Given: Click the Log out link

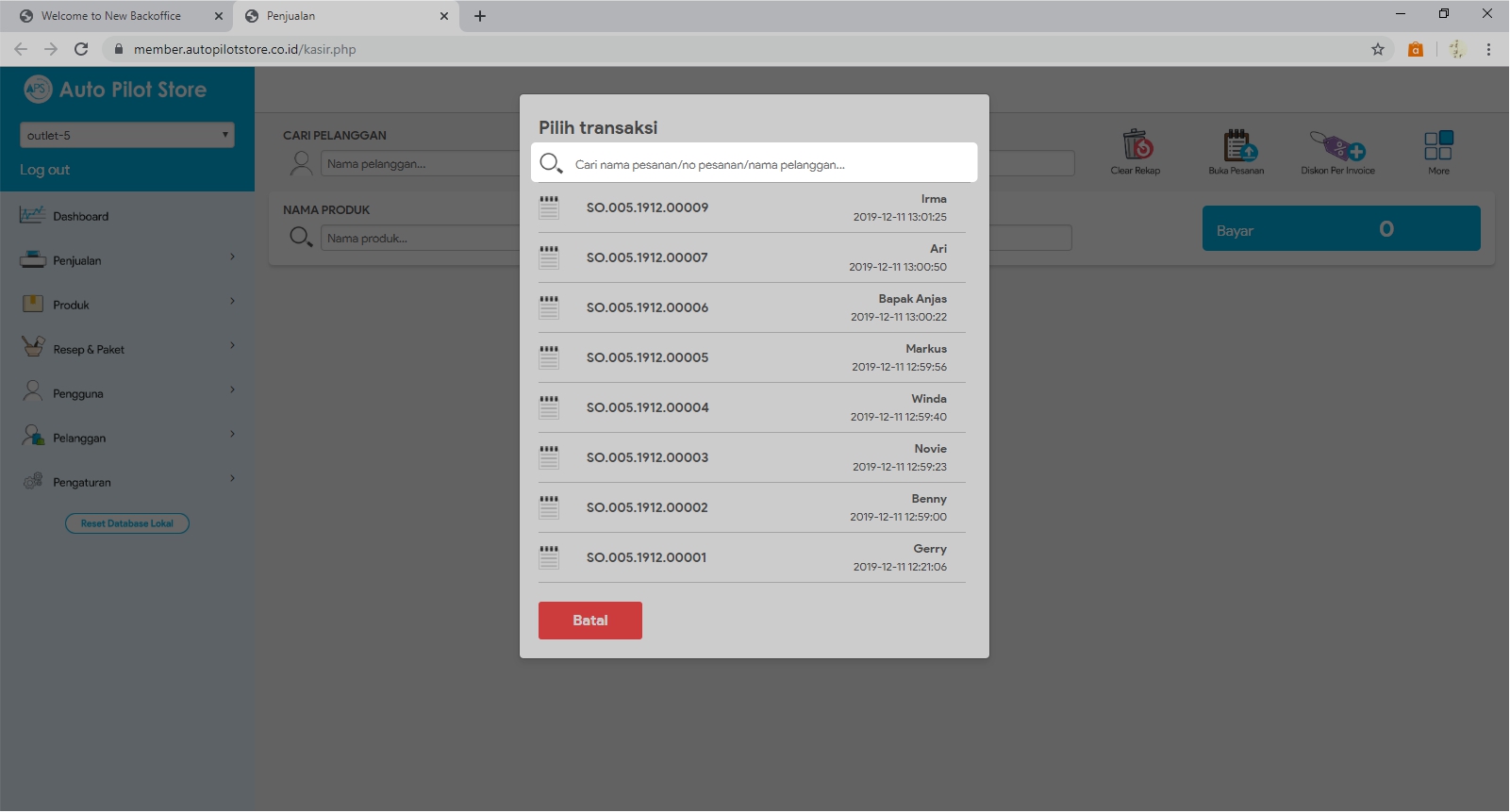Looking at the screenshot, I should [44, 170].
